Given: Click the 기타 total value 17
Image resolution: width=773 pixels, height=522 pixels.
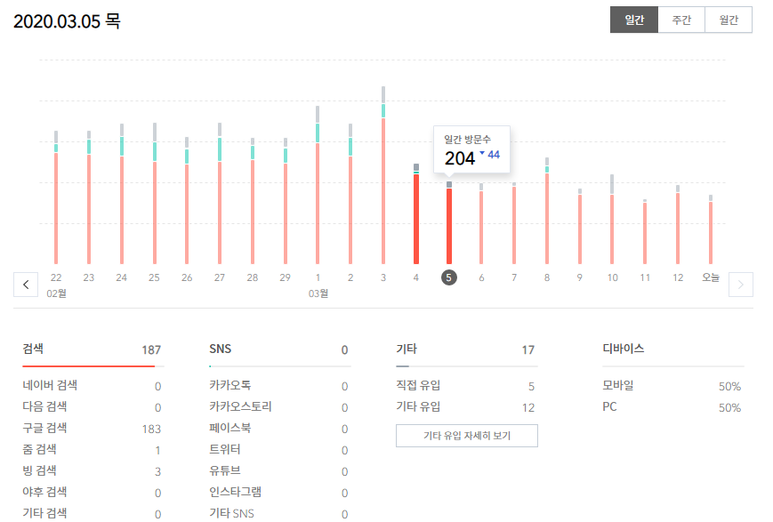Looking at the screenshot, I should 528,350.
